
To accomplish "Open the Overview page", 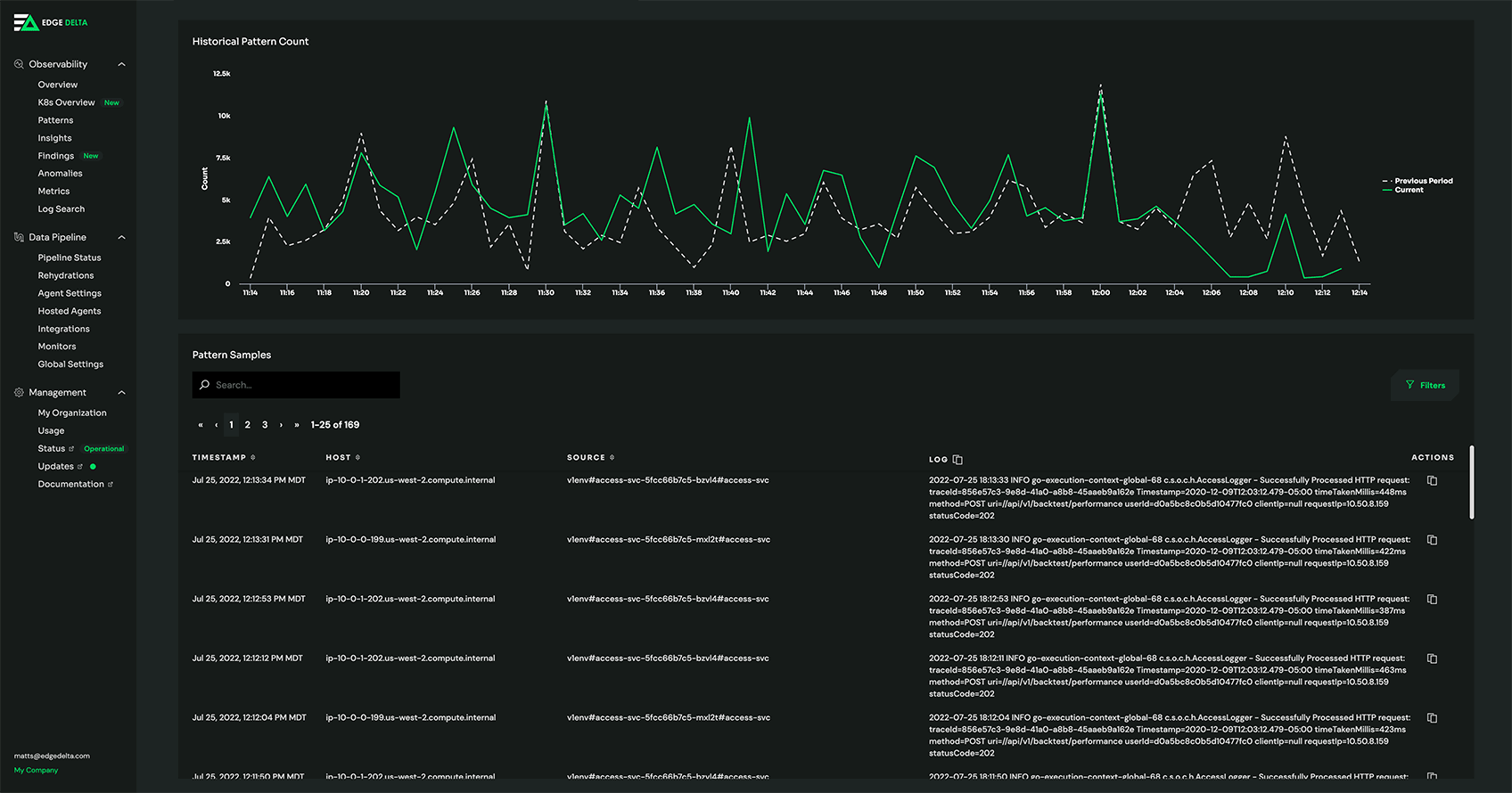I will [58, 85].
